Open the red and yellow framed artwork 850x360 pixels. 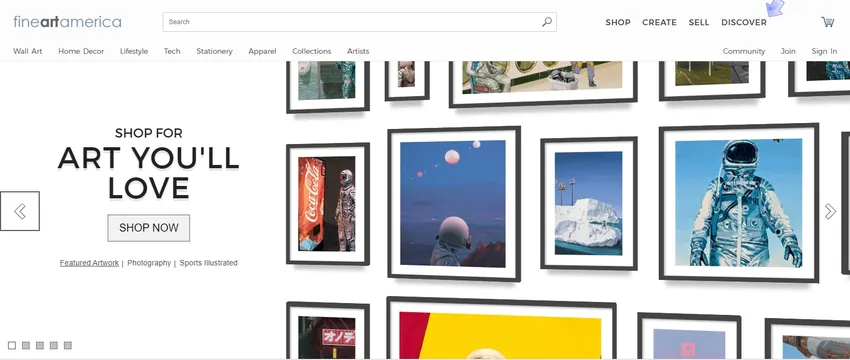501,329
